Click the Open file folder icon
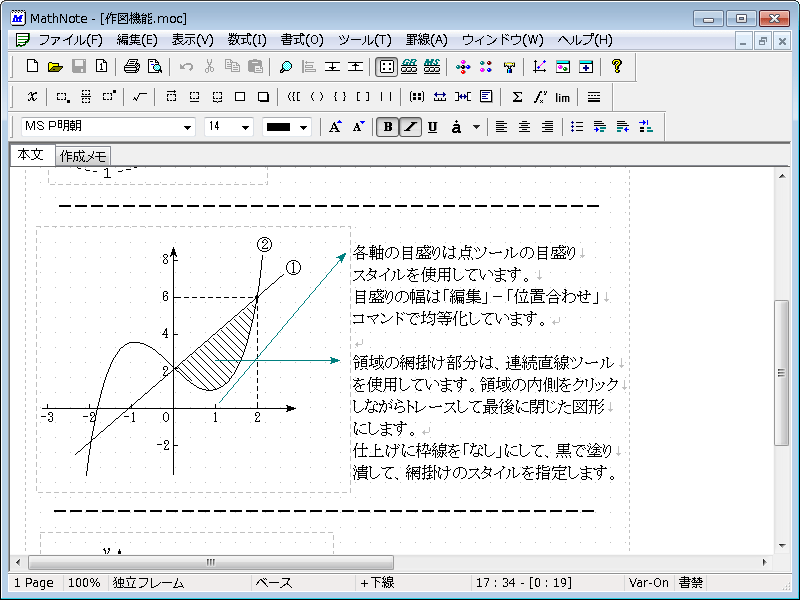The image size is (800, 600). pos(55,67)
